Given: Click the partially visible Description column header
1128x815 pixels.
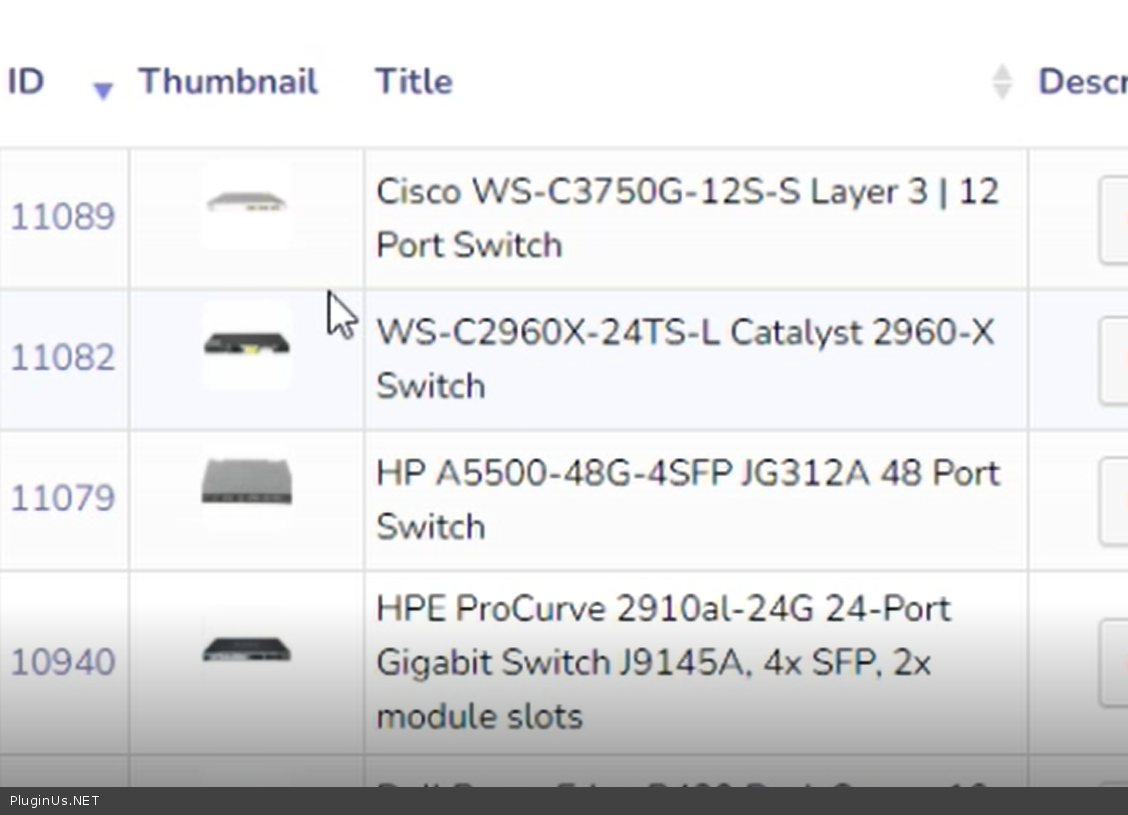Looking at the screenshot, I should [1082, 81].
